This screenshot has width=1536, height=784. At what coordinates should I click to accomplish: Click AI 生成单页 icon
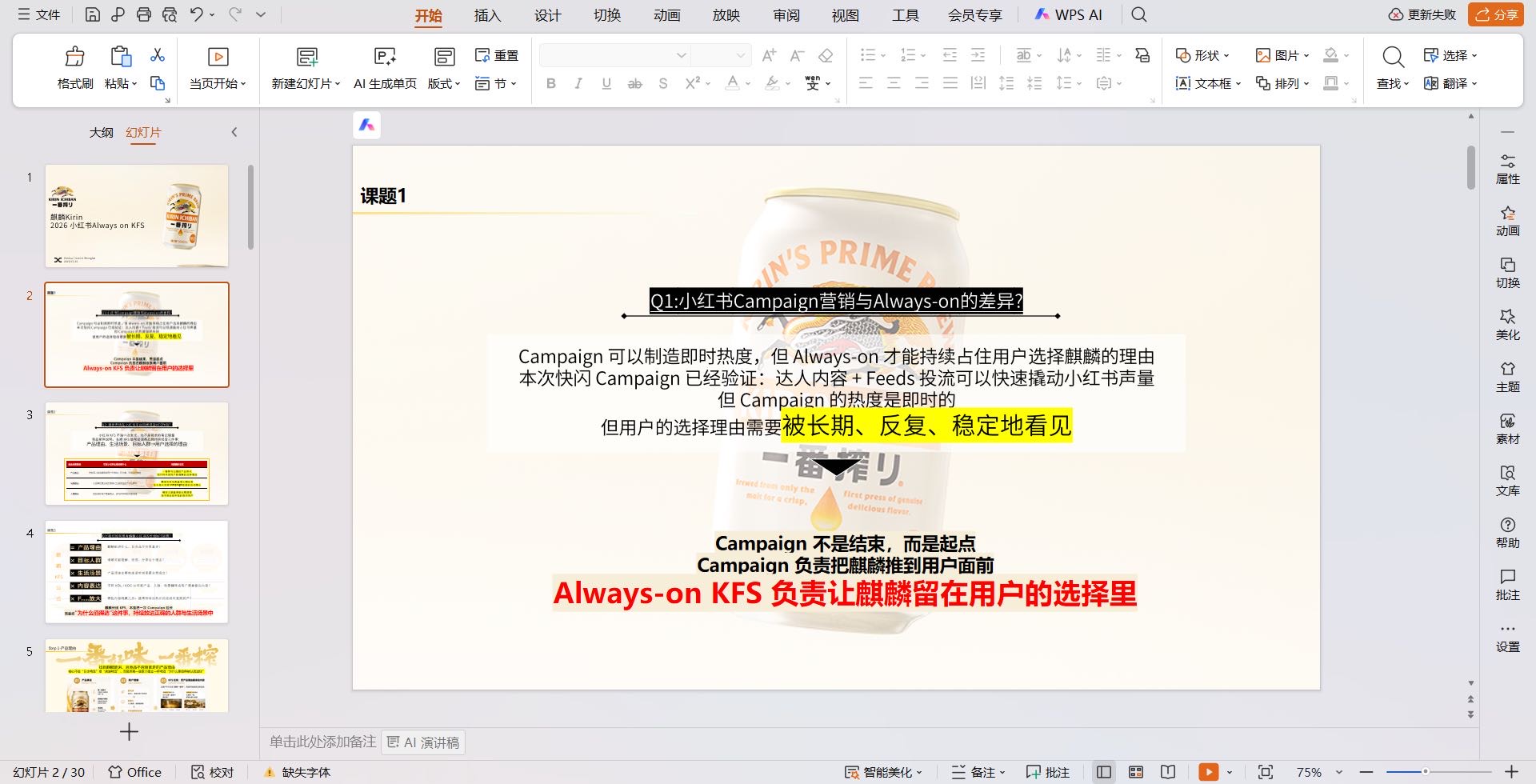pos(385,56)
